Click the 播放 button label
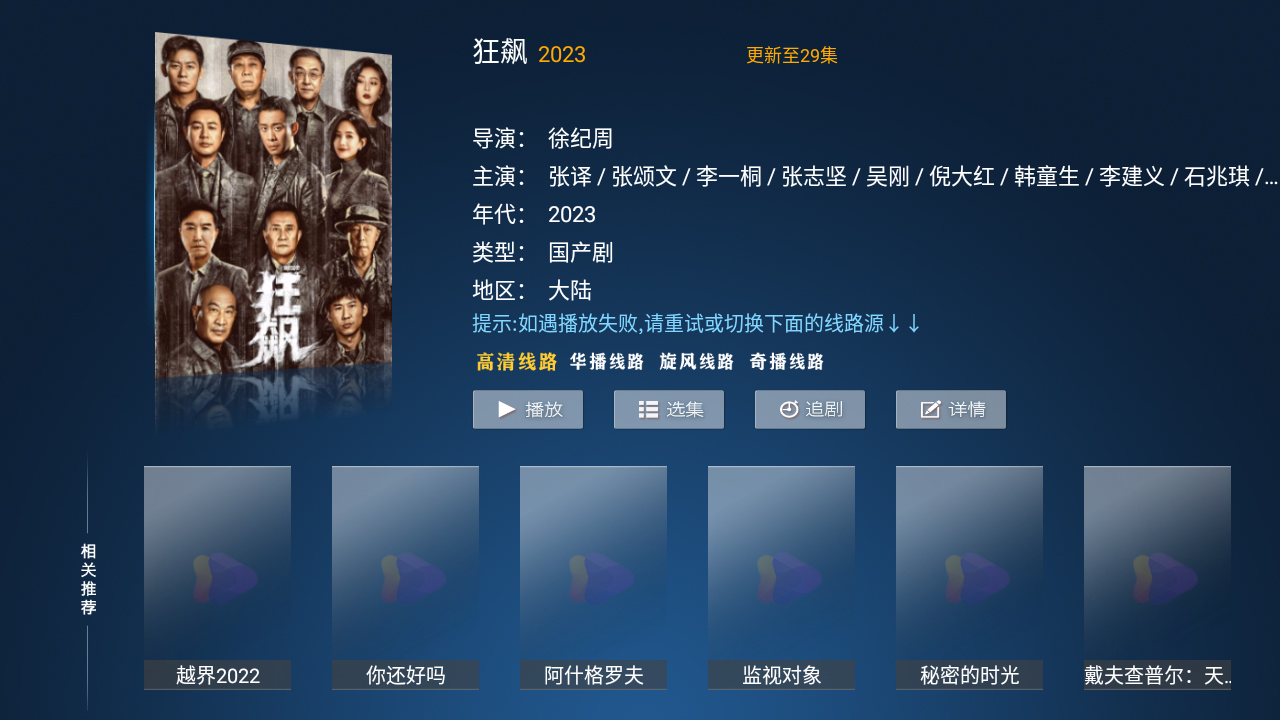 [x=544, y=409]
